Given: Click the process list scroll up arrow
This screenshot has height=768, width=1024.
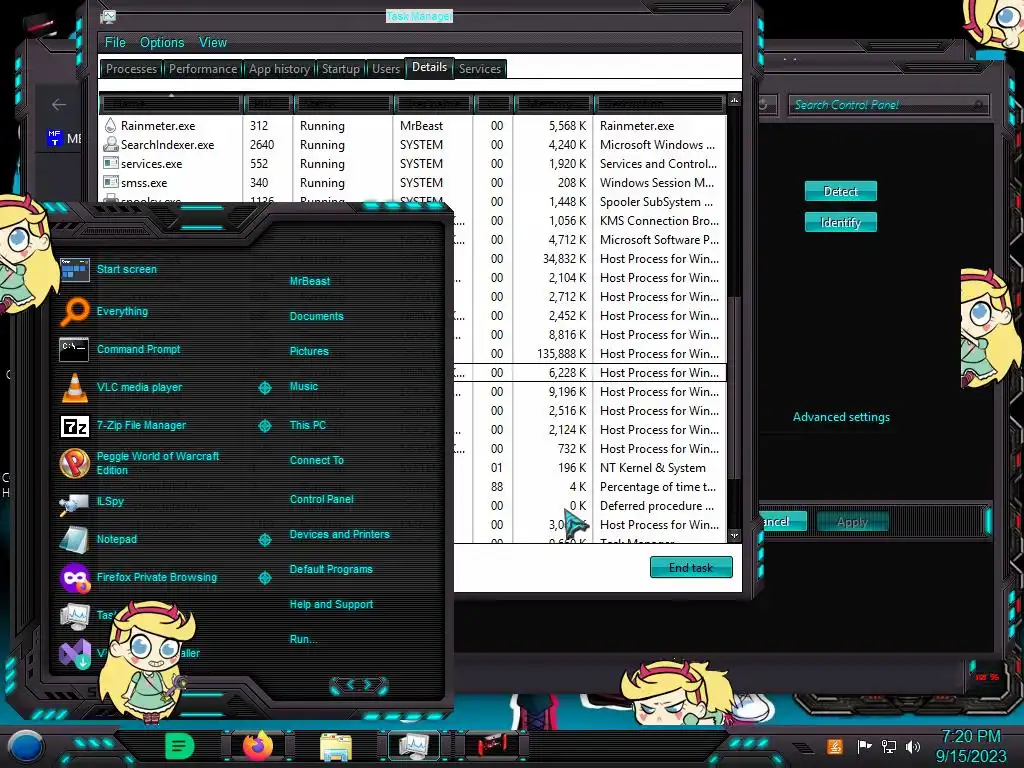Looking at the screenshot, I should click(734, 101).
